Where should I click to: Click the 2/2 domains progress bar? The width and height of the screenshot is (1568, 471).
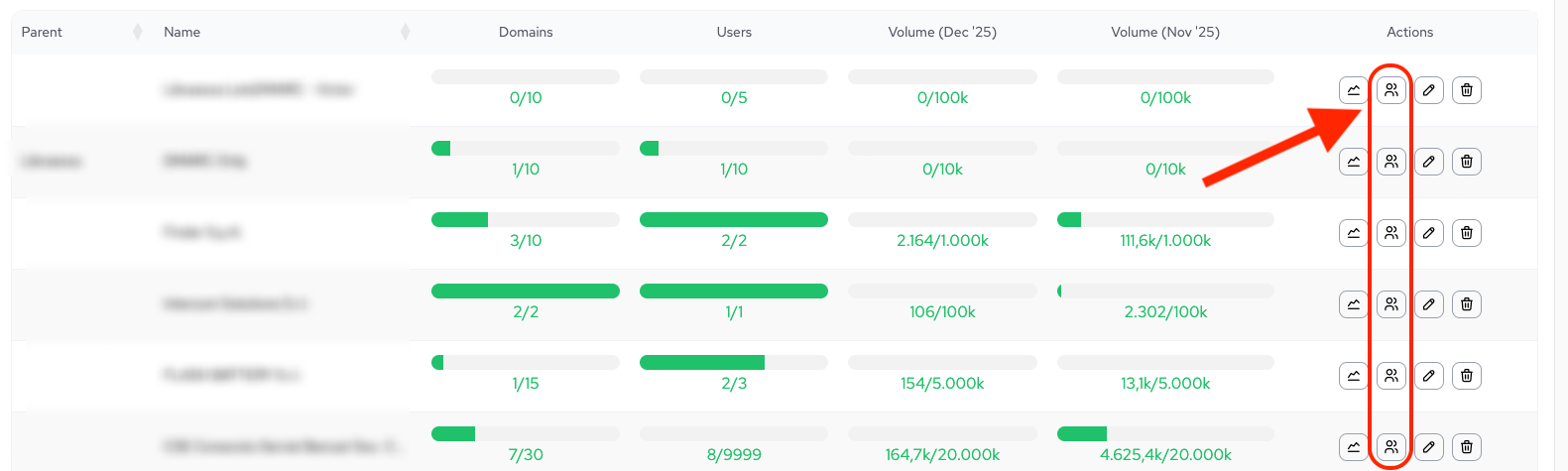pyautogui.click(x=526, y=292)
